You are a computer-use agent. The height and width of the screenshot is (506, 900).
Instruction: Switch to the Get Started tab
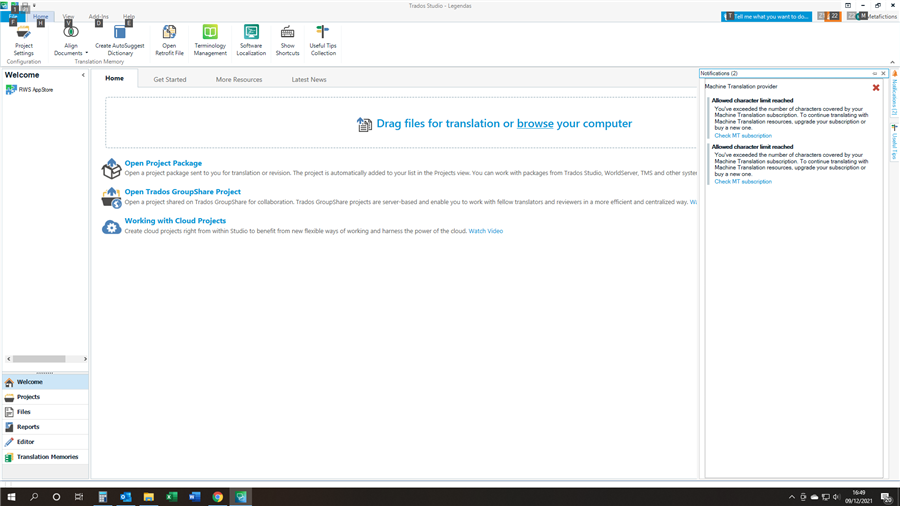170,80
